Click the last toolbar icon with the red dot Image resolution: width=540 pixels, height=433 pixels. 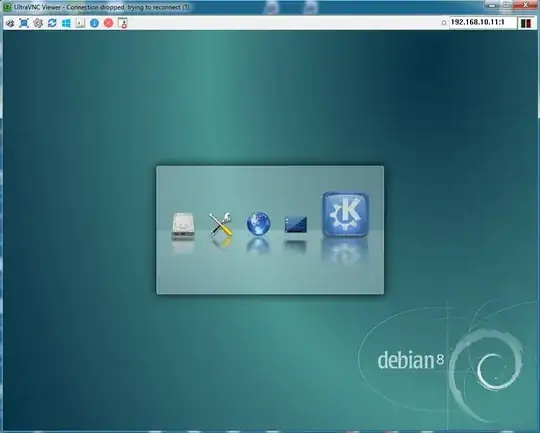123,23
